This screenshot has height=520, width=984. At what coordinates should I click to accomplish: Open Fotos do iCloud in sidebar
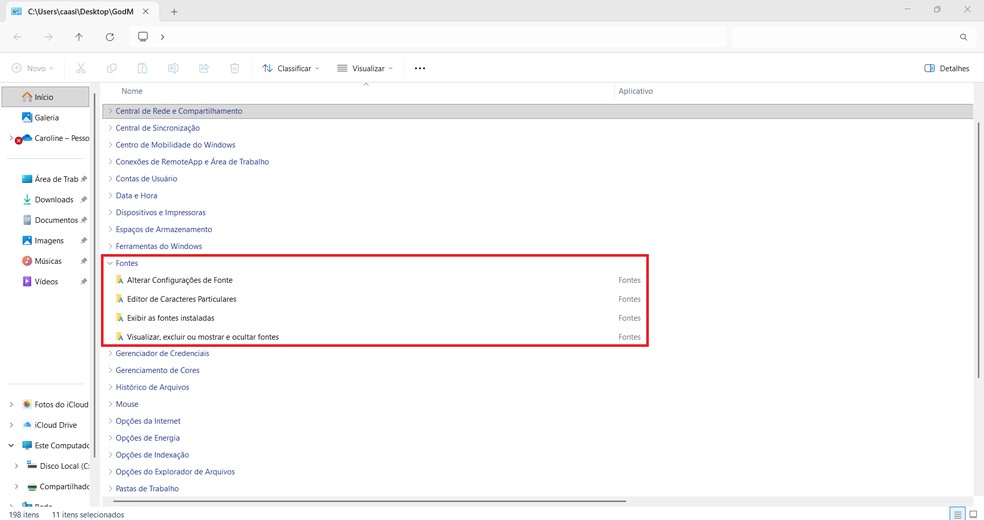pos(55,405)
